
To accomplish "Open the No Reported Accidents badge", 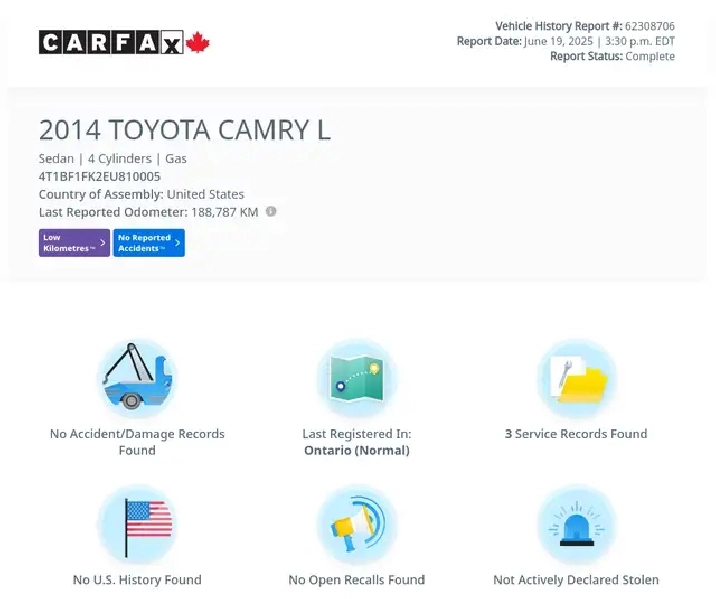I will pyautogui.click(x=149, y=243).
